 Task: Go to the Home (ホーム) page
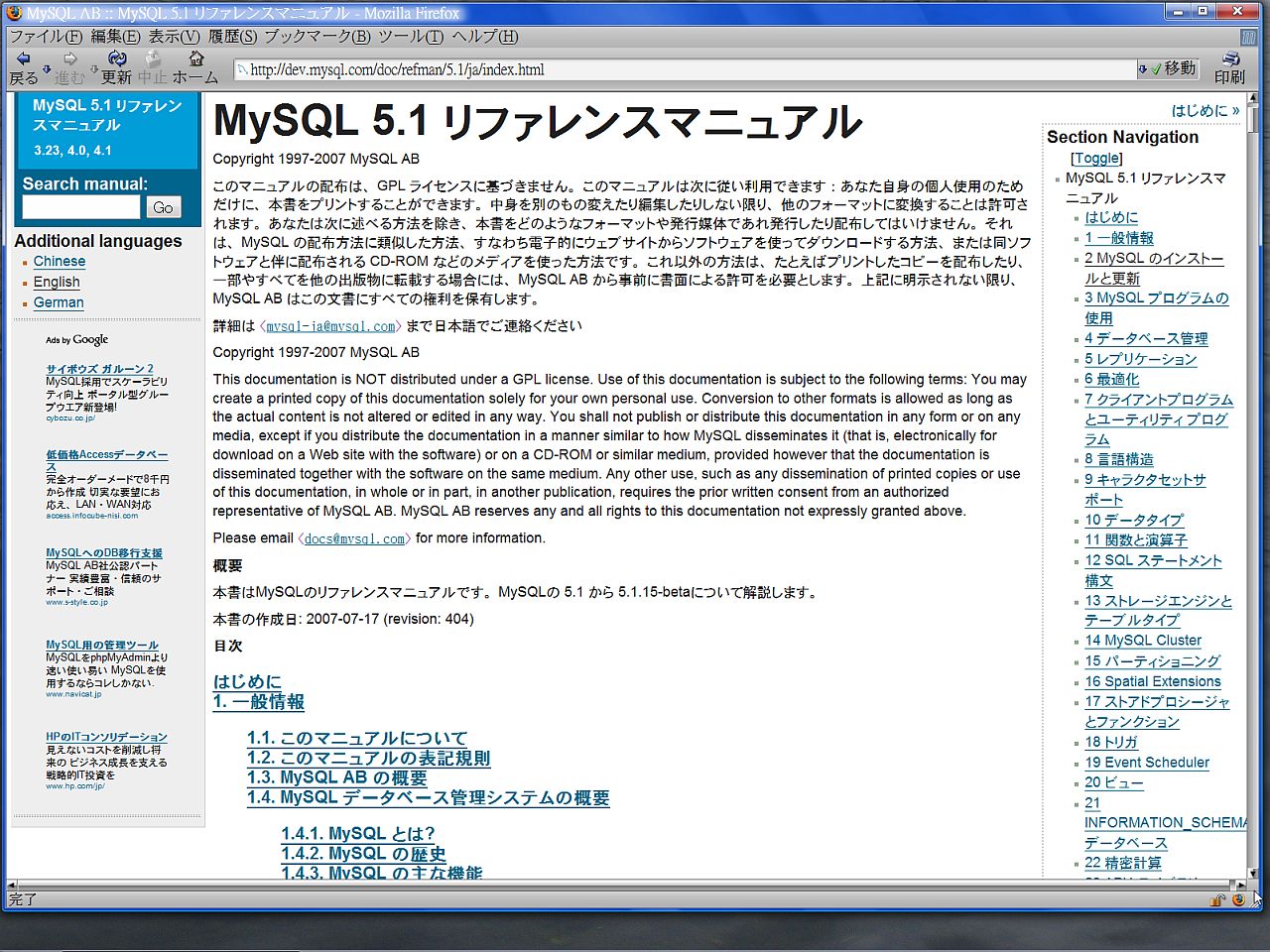[x=195, y=67]
